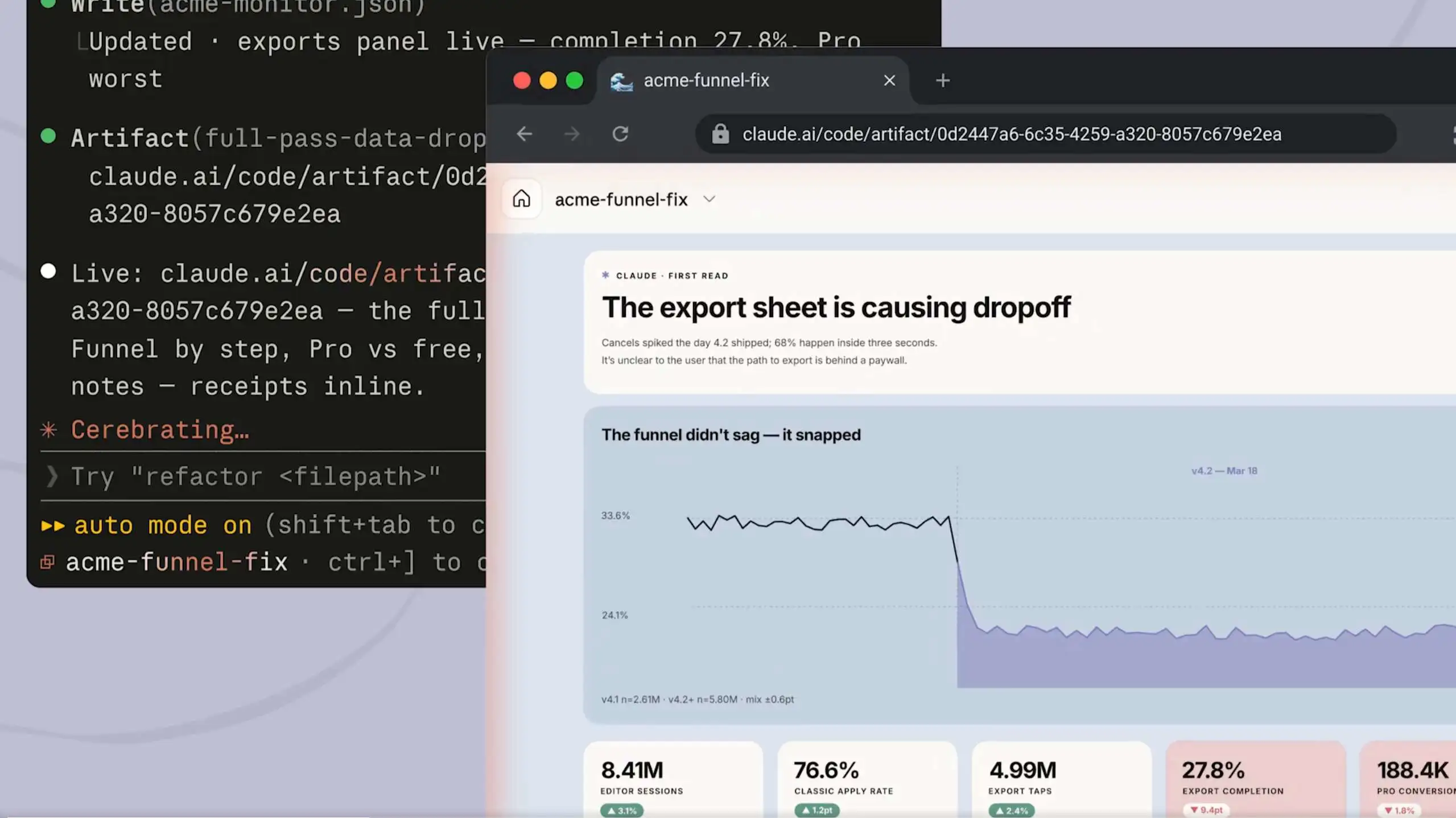Click the 'Artifact(full-pass-data-drop' line in terminal
The image size is (1456, 818).
coord(278,138)
